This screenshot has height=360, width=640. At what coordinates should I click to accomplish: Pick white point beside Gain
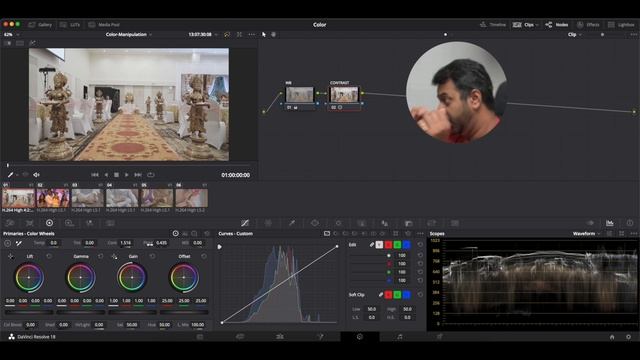(114, 256)
